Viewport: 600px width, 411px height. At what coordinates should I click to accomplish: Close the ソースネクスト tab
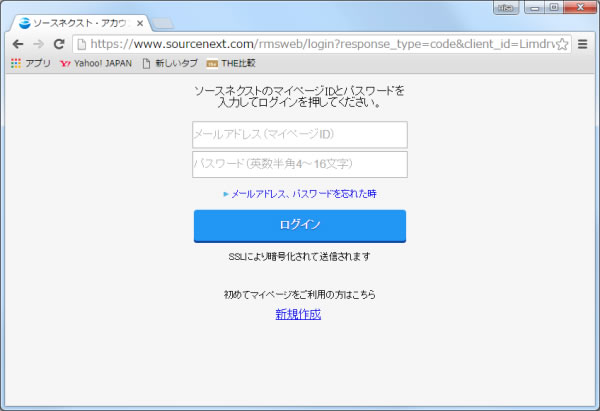[140, 24]
